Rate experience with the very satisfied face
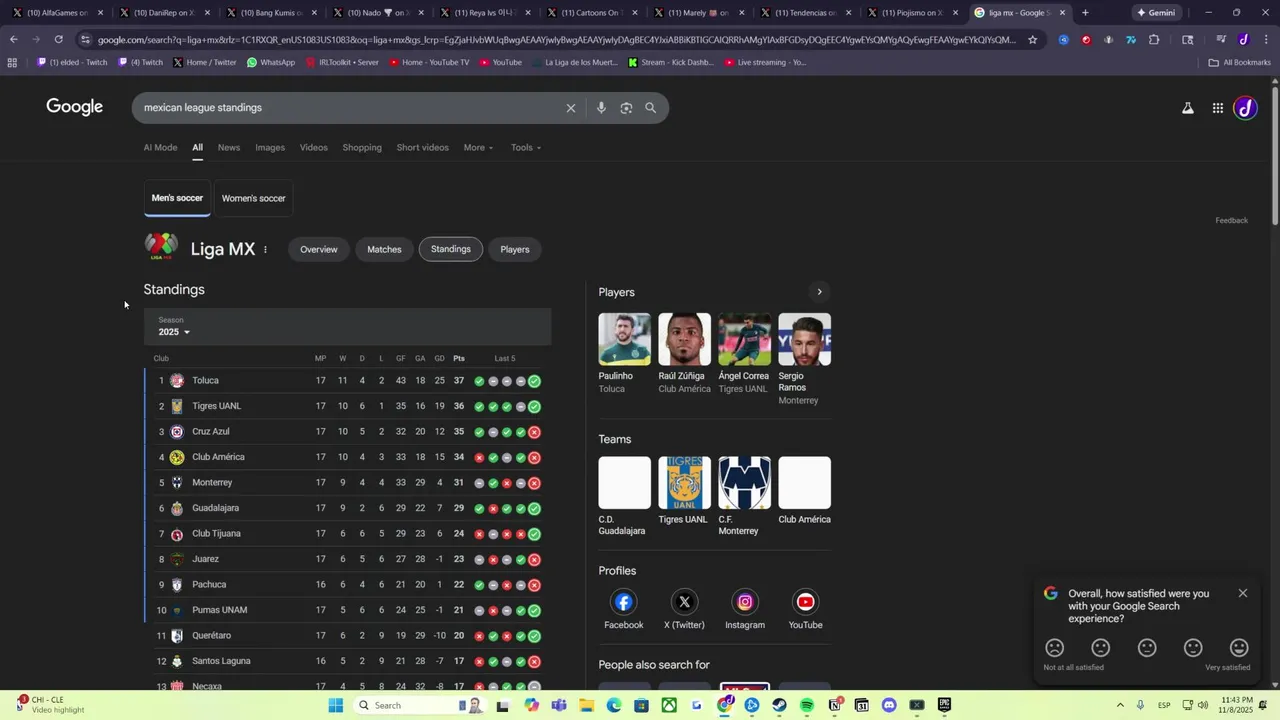 (1239, 648)
